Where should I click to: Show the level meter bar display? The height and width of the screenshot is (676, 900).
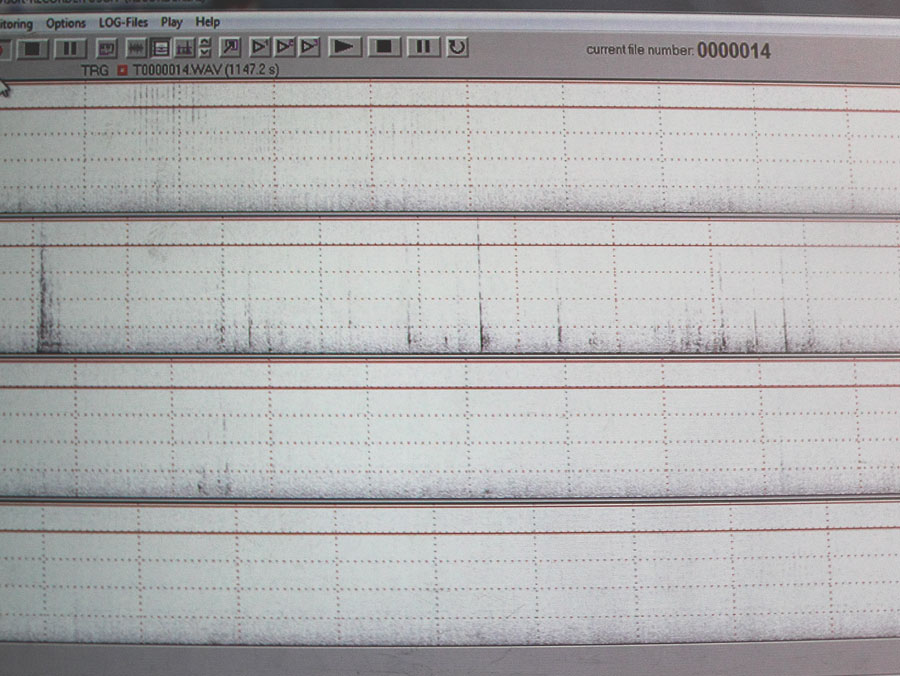point(184,48)
